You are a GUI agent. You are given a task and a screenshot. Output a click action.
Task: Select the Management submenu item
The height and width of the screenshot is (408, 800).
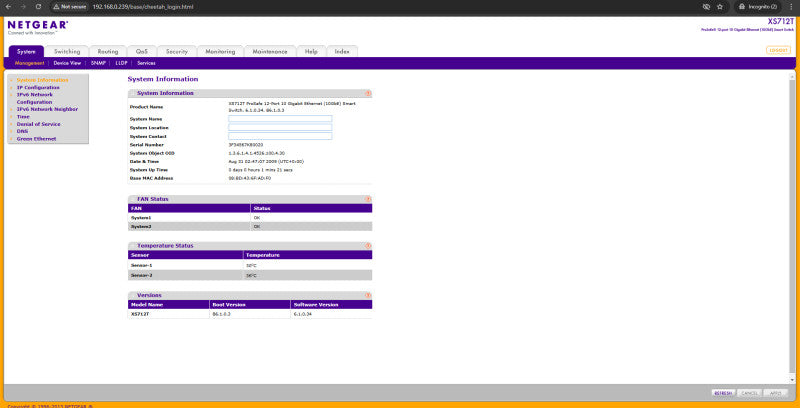[x=29, y=63]
